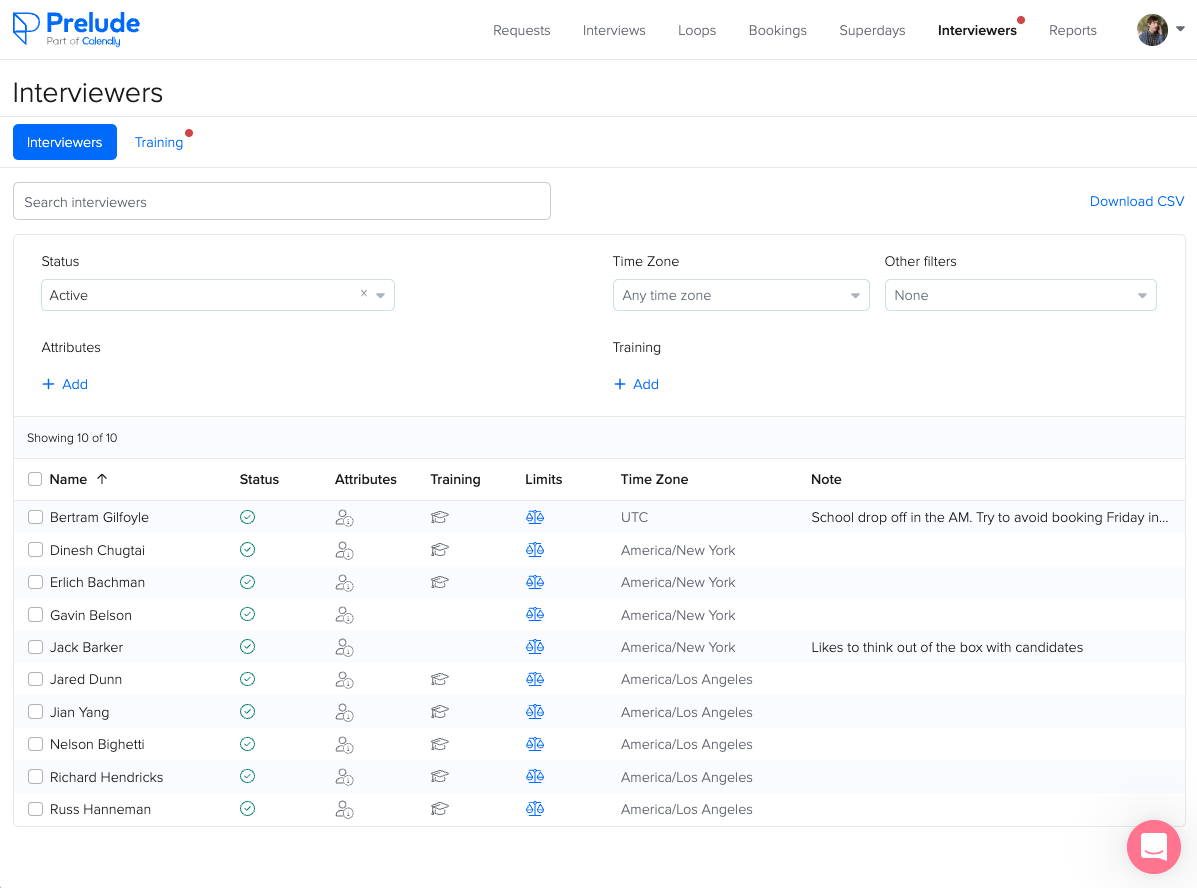Click Bertram Gilfoyle's limits scale icon
Viewport: 1197px width, 888px height.
click(534, 518)
